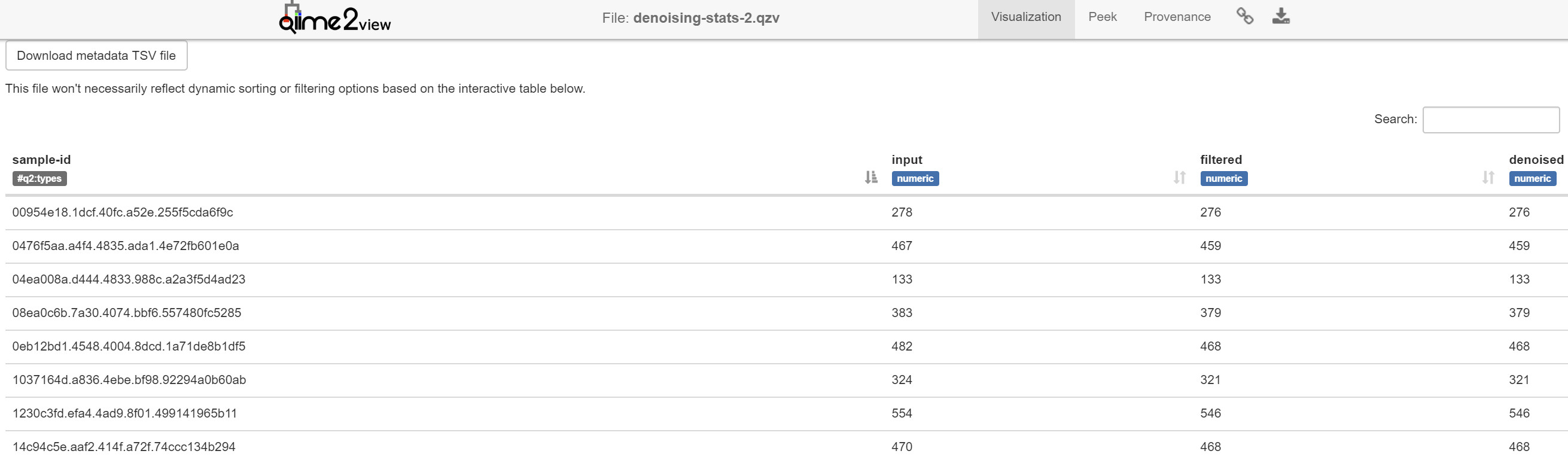Click Download metadata TSV file button
This screenshot has width=1568, height=463.
coord(96,56)
